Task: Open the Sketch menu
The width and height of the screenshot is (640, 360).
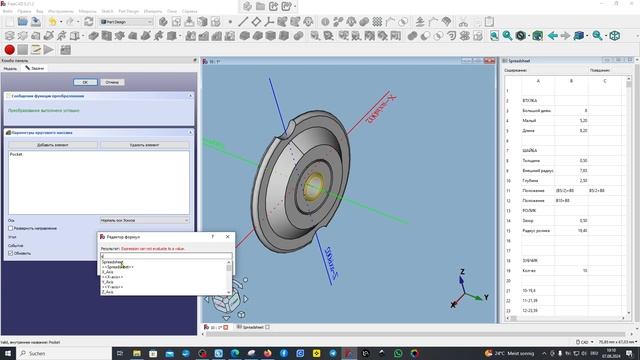Action: tap(107, 11)
